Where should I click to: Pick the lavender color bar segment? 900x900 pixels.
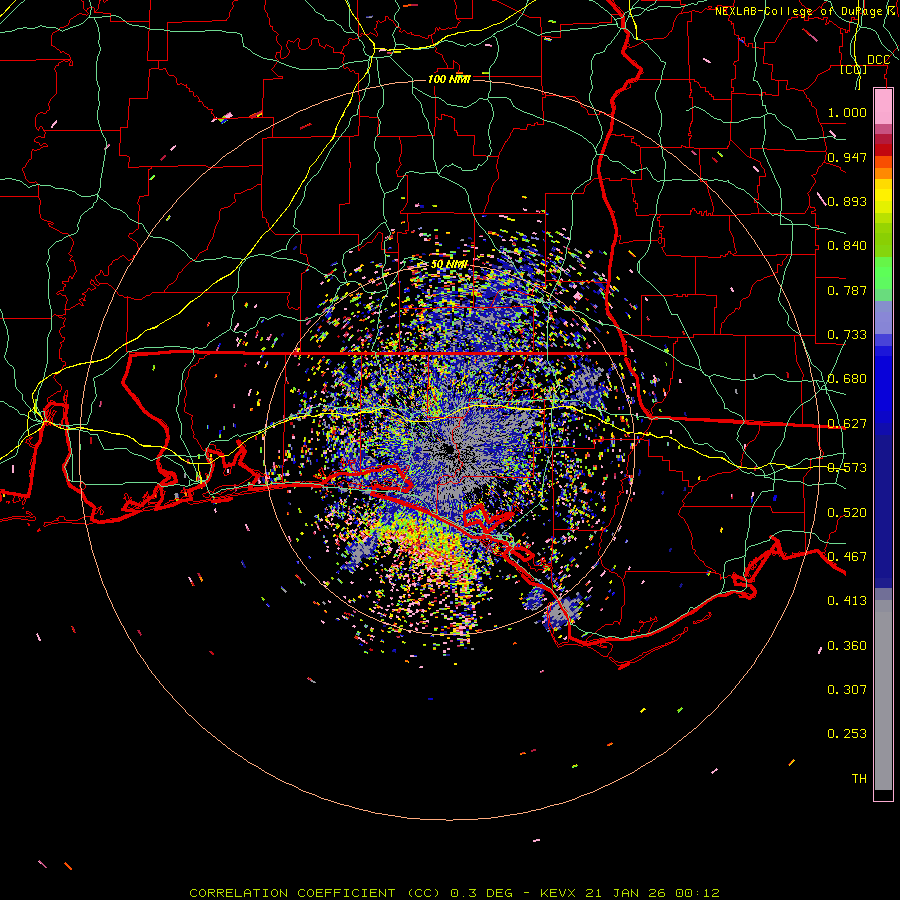tap(883, 317)
